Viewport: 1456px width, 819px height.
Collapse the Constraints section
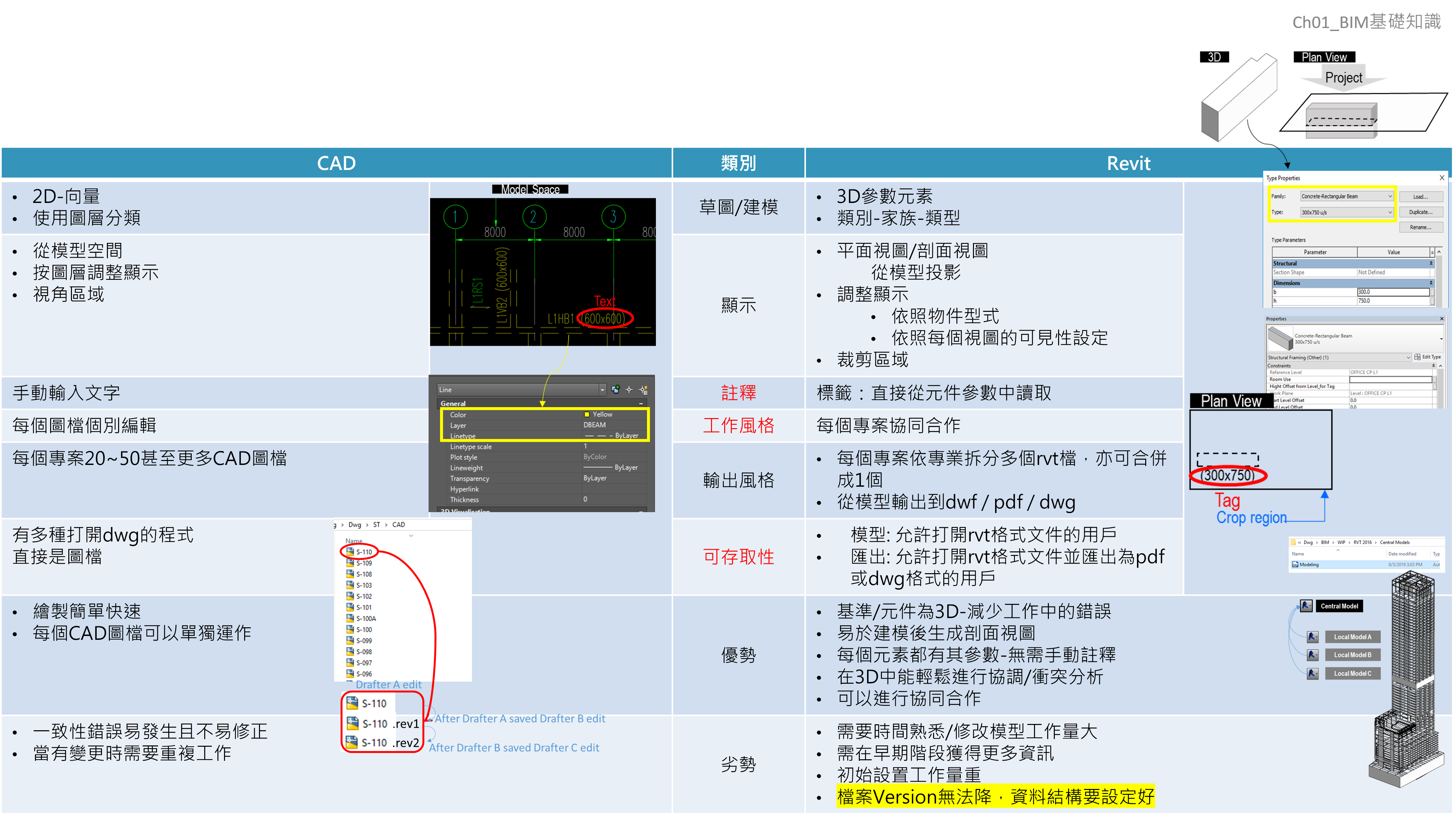[x=1433, y=366]
